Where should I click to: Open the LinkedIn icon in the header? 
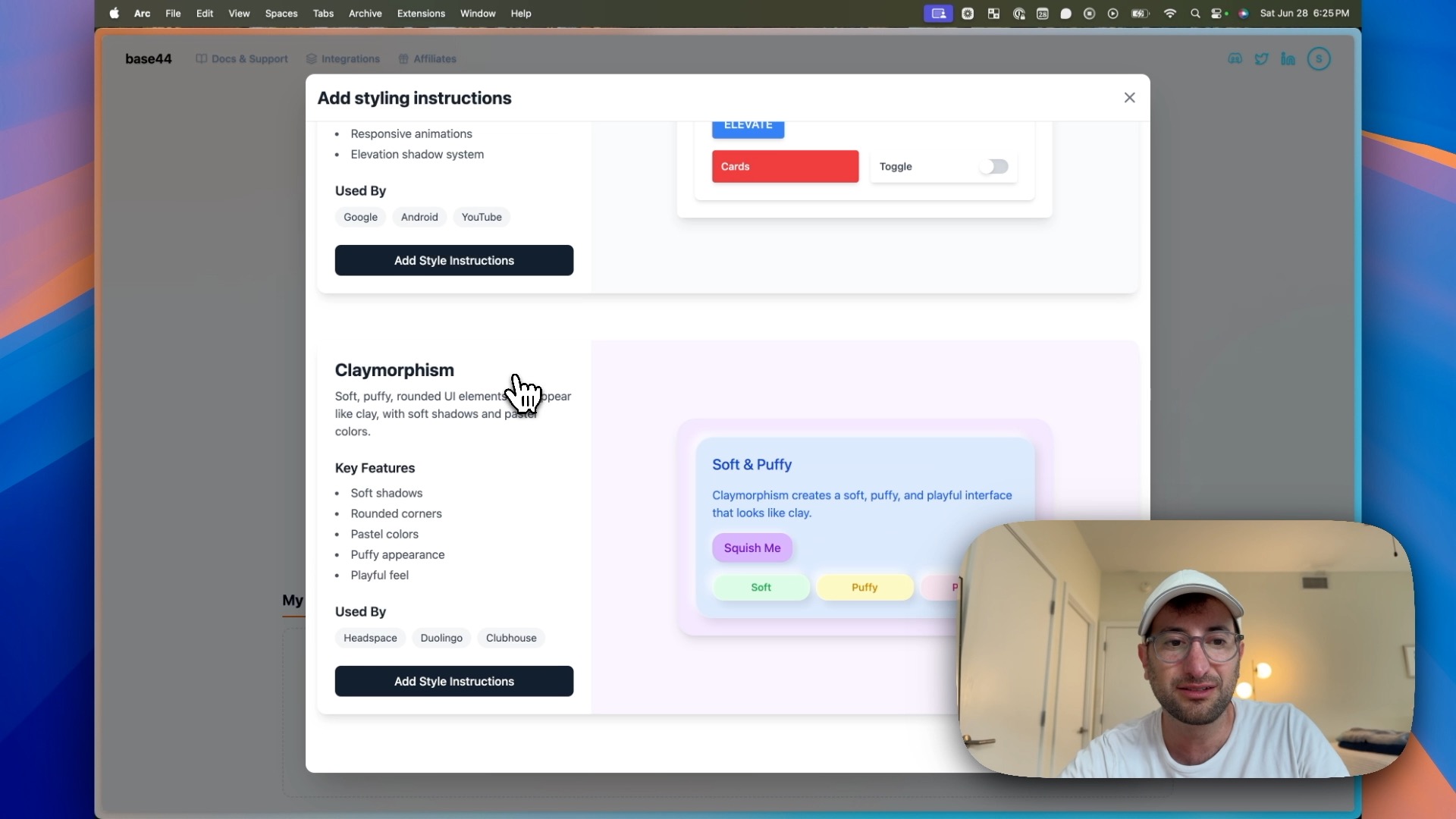coord(1288,58)
